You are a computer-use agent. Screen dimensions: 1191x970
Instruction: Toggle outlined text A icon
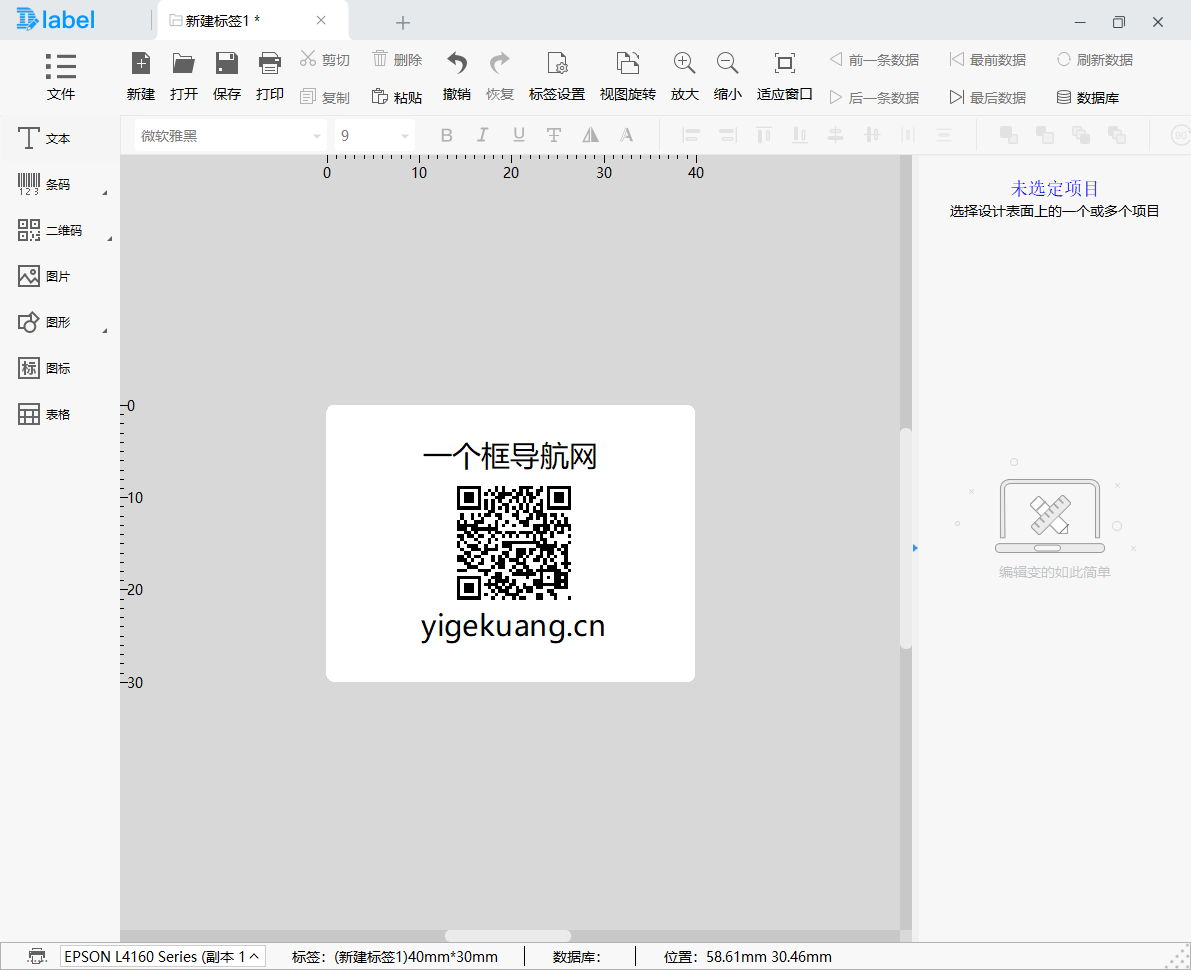626,135
